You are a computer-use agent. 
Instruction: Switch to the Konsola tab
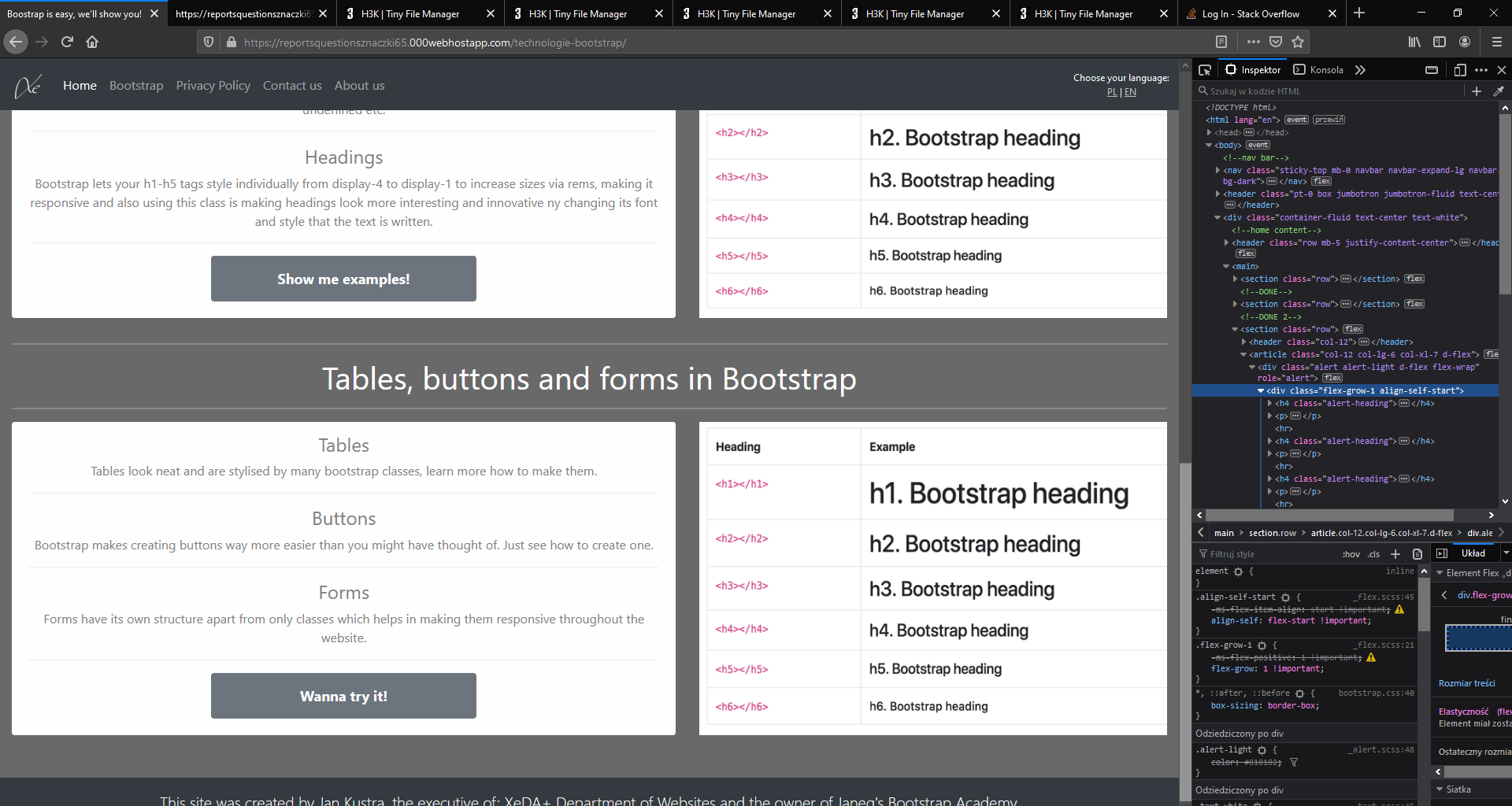[x=1318, y=70]
